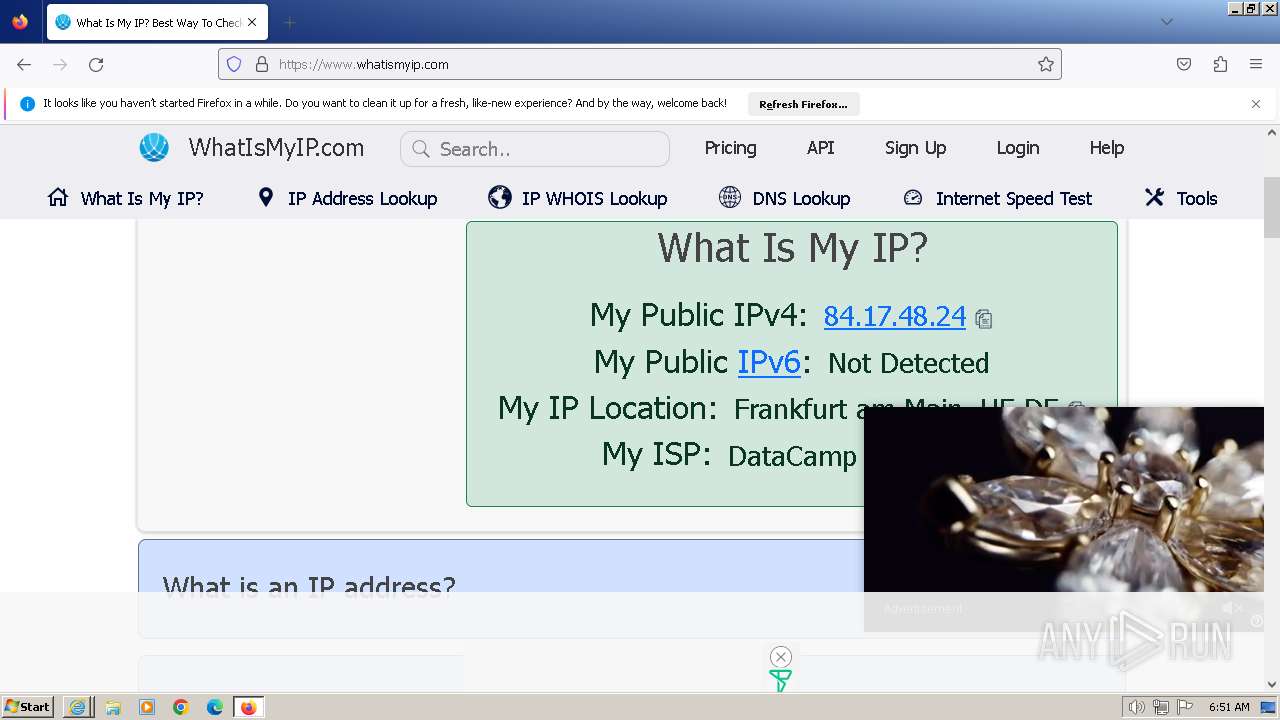Click the 6:51 AM system clock
Image resolution: width=1280 pixels, height=720 pixels.
pos(1229,707)
